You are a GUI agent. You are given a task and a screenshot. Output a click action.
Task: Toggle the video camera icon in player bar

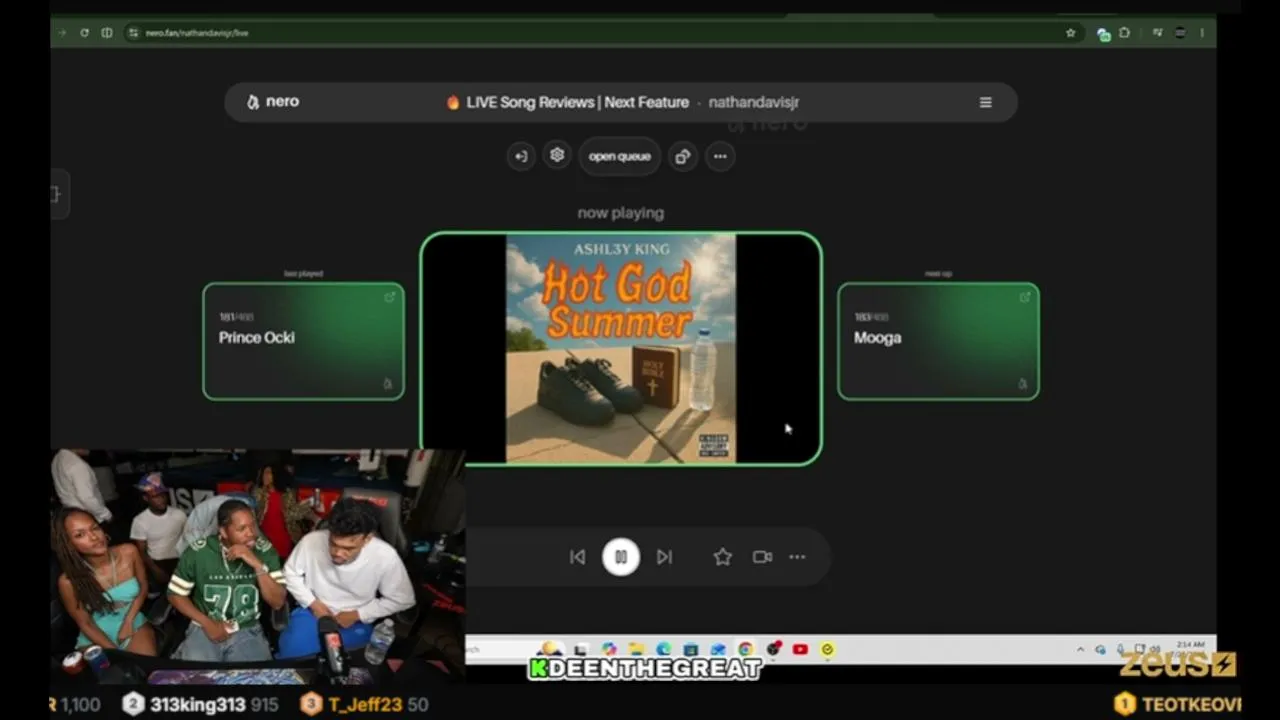pos(762,557)
